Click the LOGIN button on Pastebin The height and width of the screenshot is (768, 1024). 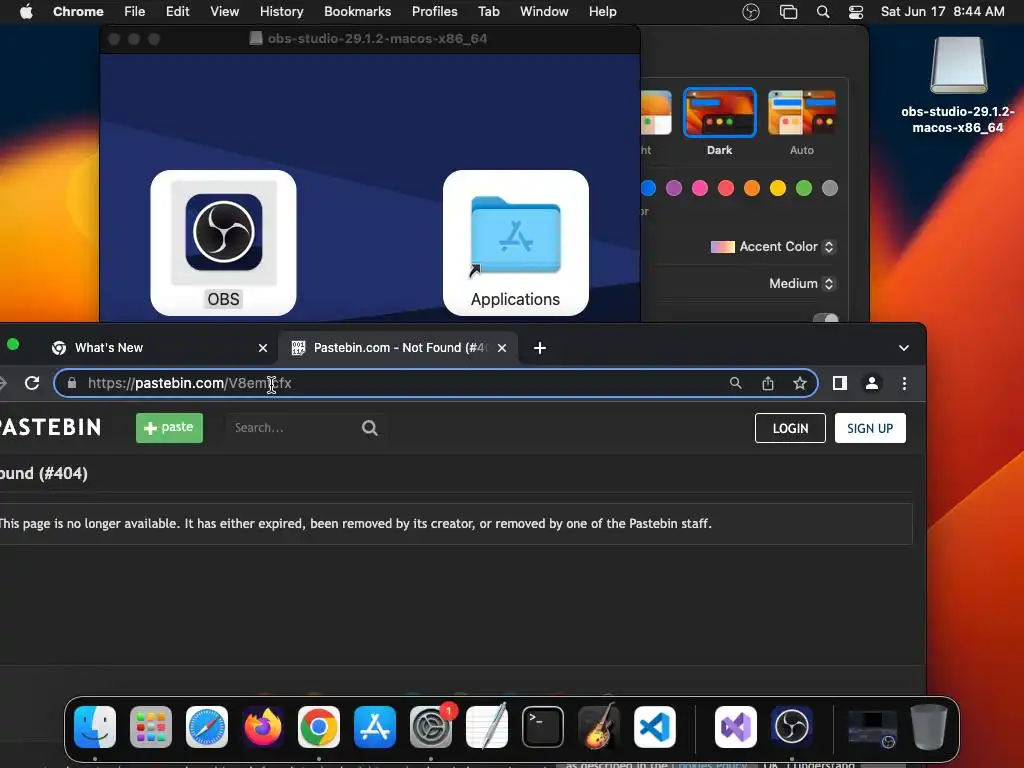[790, 428]
